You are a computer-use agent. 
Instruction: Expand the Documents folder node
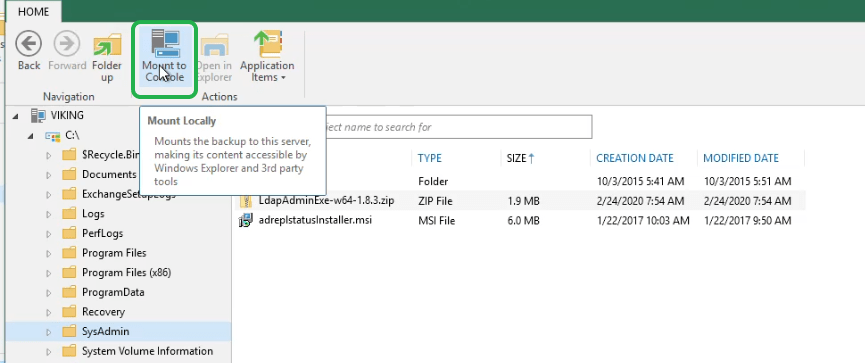[x=49, y=175]
